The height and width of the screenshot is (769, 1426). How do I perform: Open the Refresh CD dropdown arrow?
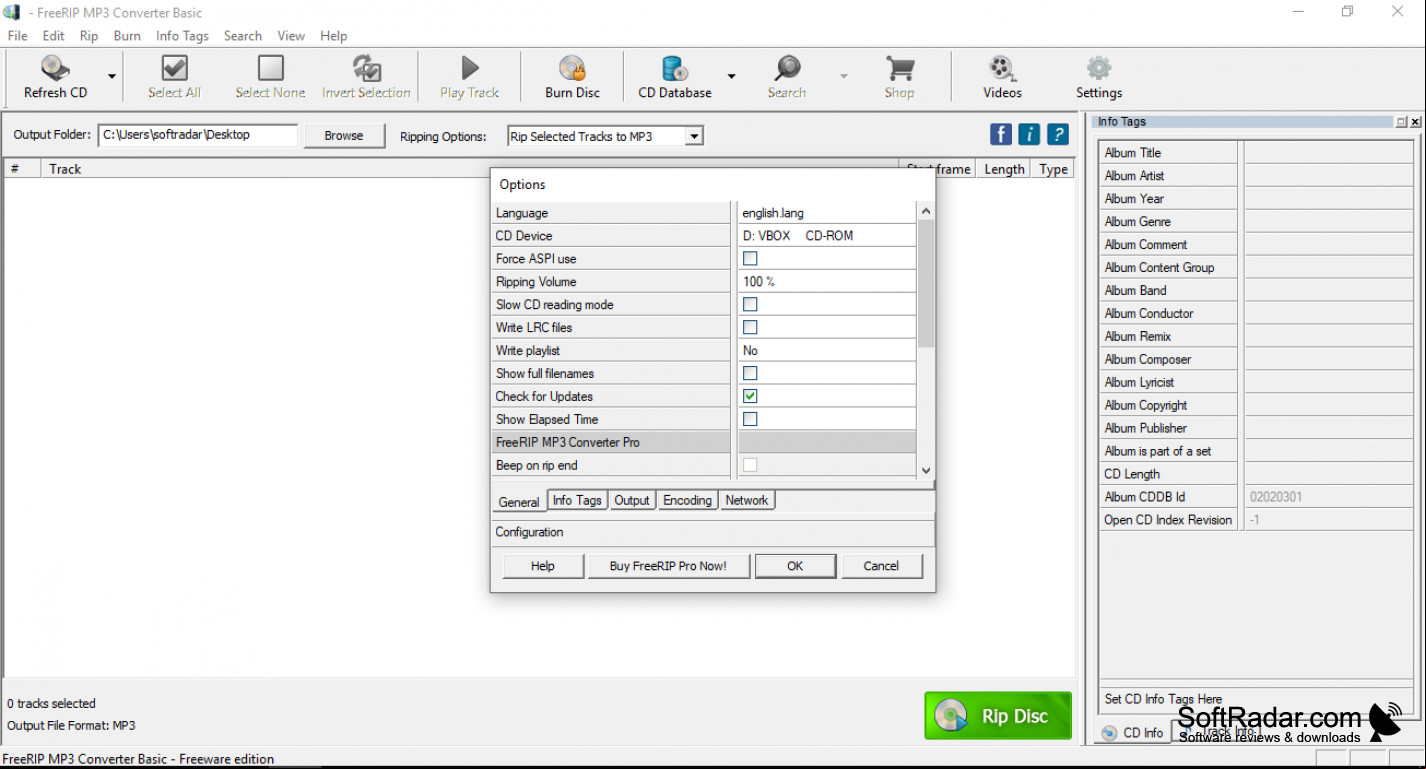pos(112,76)
